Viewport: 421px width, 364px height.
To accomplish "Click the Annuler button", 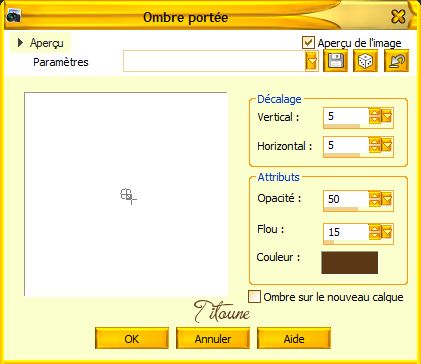I will coord(213,339).
